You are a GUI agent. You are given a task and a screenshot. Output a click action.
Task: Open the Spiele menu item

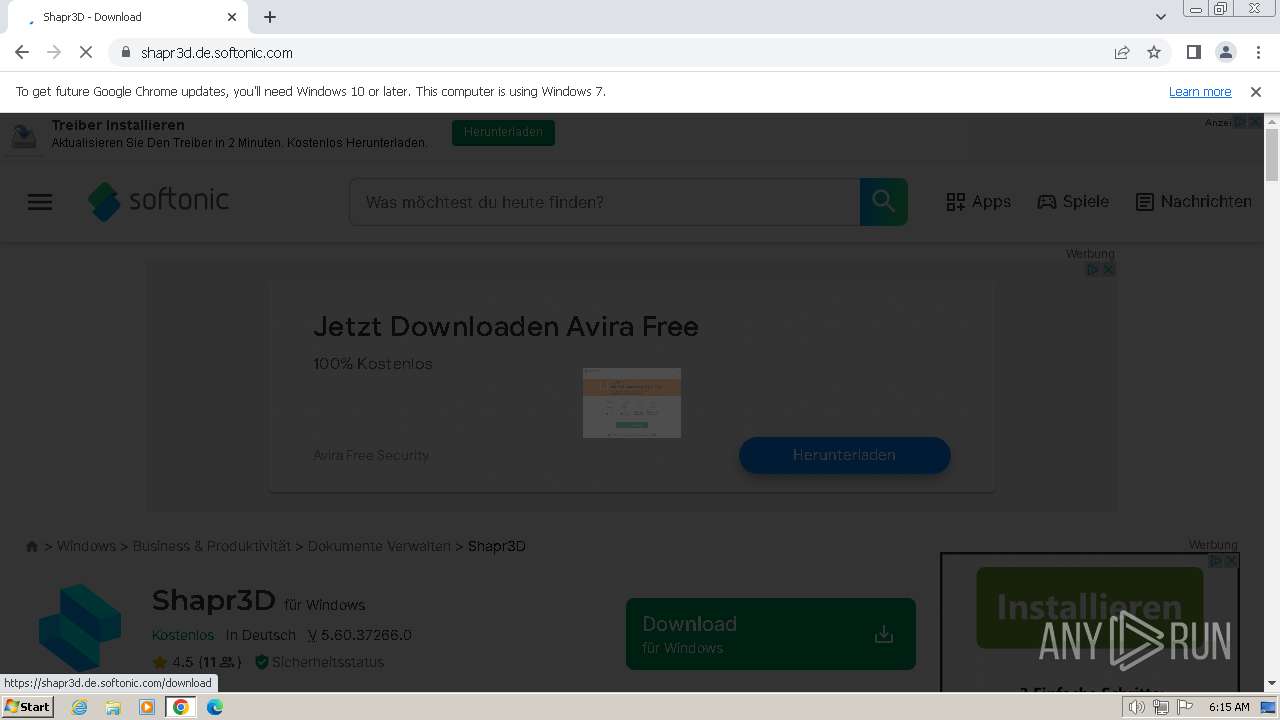click(x=1073, y=201)
